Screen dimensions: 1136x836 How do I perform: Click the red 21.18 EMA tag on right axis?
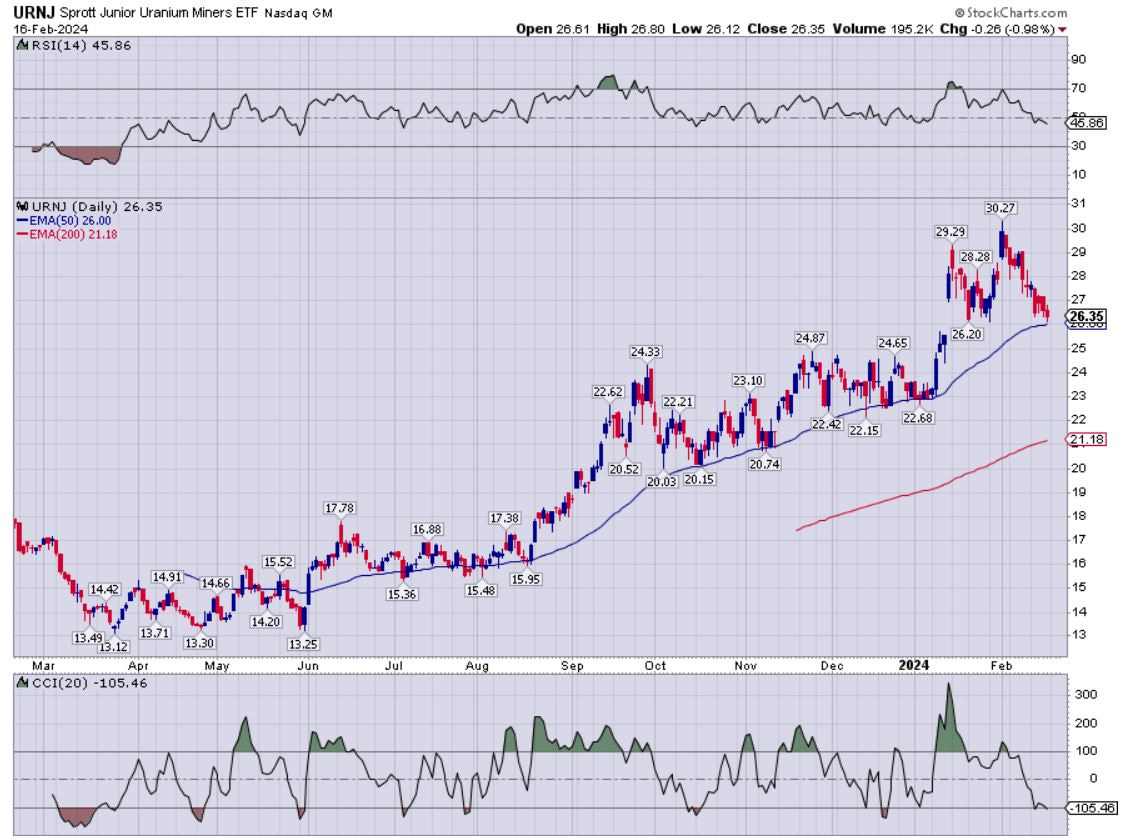[x=1086, y=439]
